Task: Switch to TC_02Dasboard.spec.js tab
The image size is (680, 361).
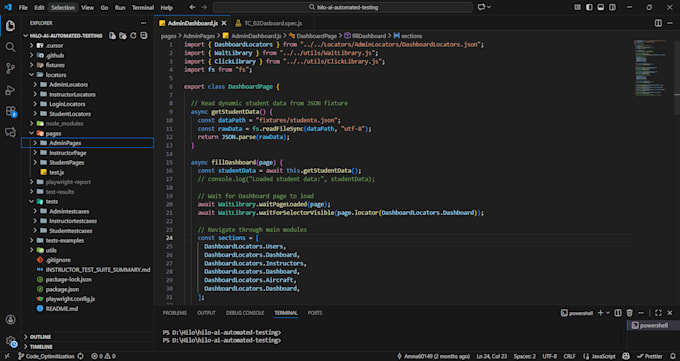Action: 268,23
